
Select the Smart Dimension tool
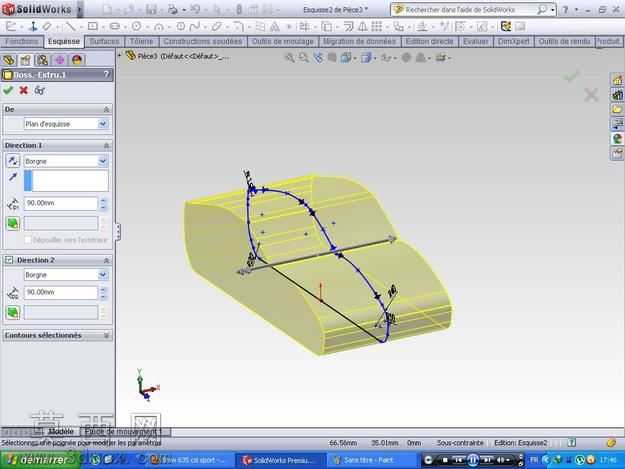pyautogui.click(x=47, y=27)
